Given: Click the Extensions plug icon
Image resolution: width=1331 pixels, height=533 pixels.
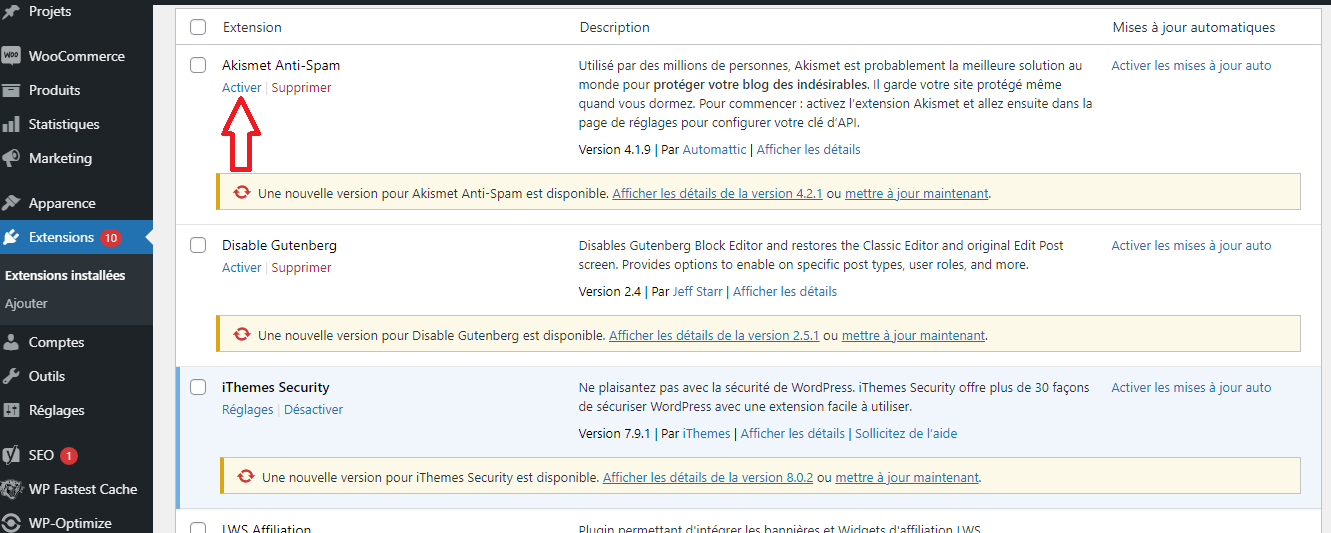Looking at the screenshot, I should (12, 237).
